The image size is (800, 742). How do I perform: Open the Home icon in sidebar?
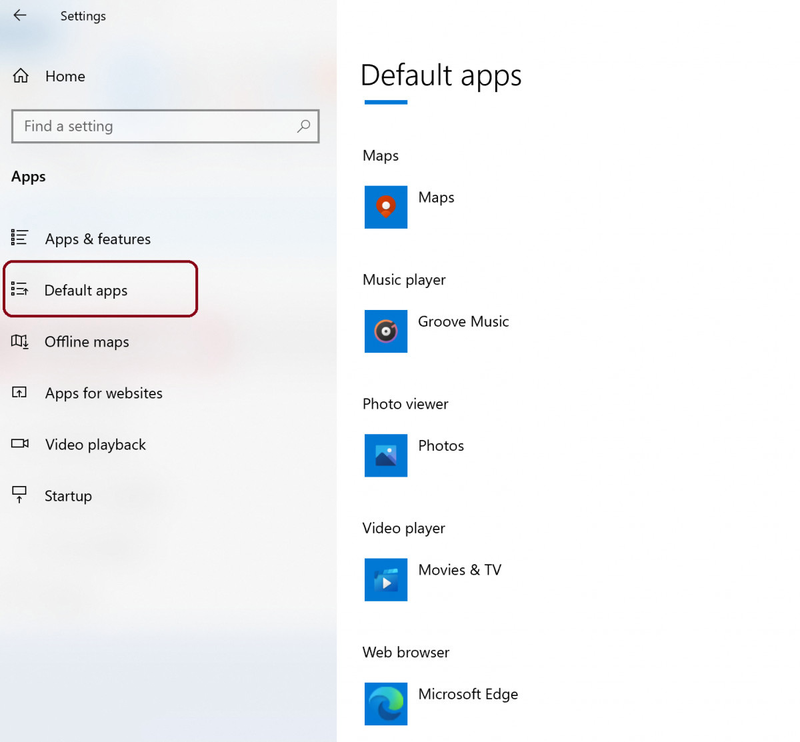[20, 76]
